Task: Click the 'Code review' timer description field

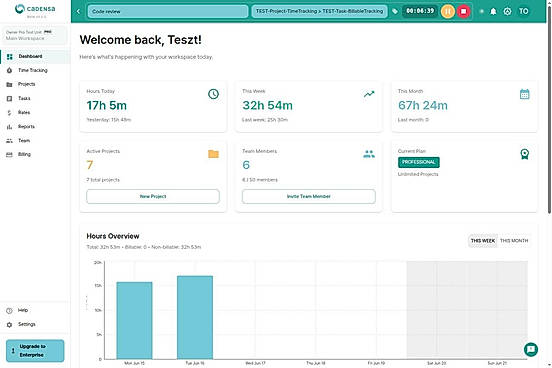Action: pyautogui.click(x=168, y=11)
